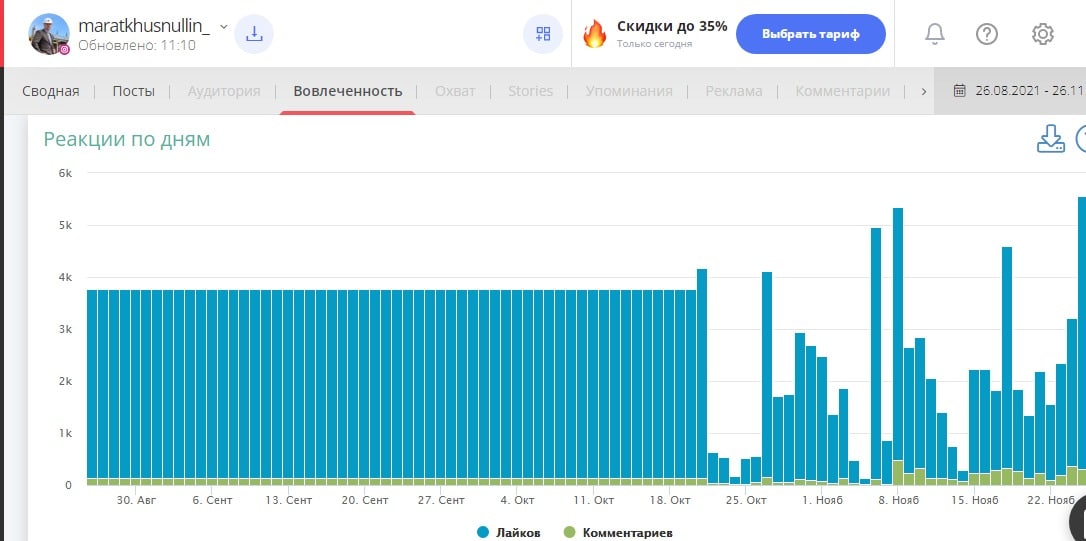
Task: Click the 20. Сент axis label
Action: tap(365, 500)
